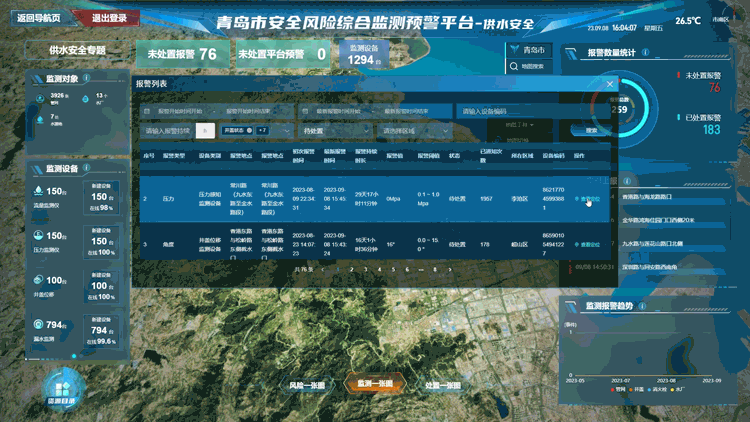Click the 26.5℃ weather indicator

(x=688, y=21)
